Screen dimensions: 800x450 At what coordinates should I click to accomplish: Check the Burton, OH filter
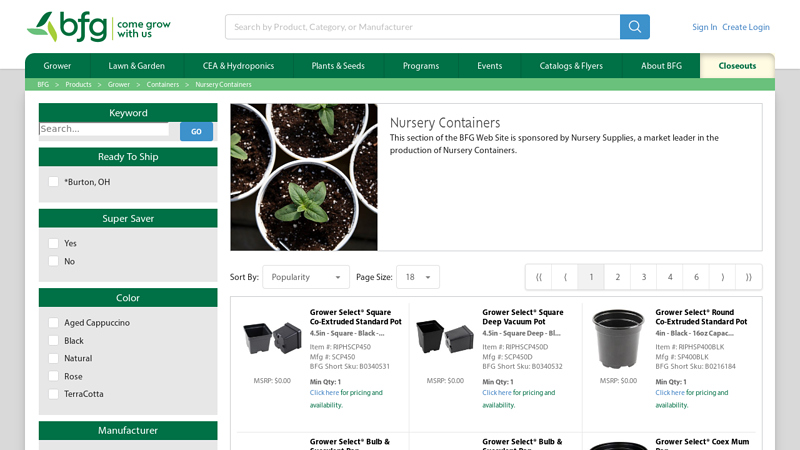point(53,182)
